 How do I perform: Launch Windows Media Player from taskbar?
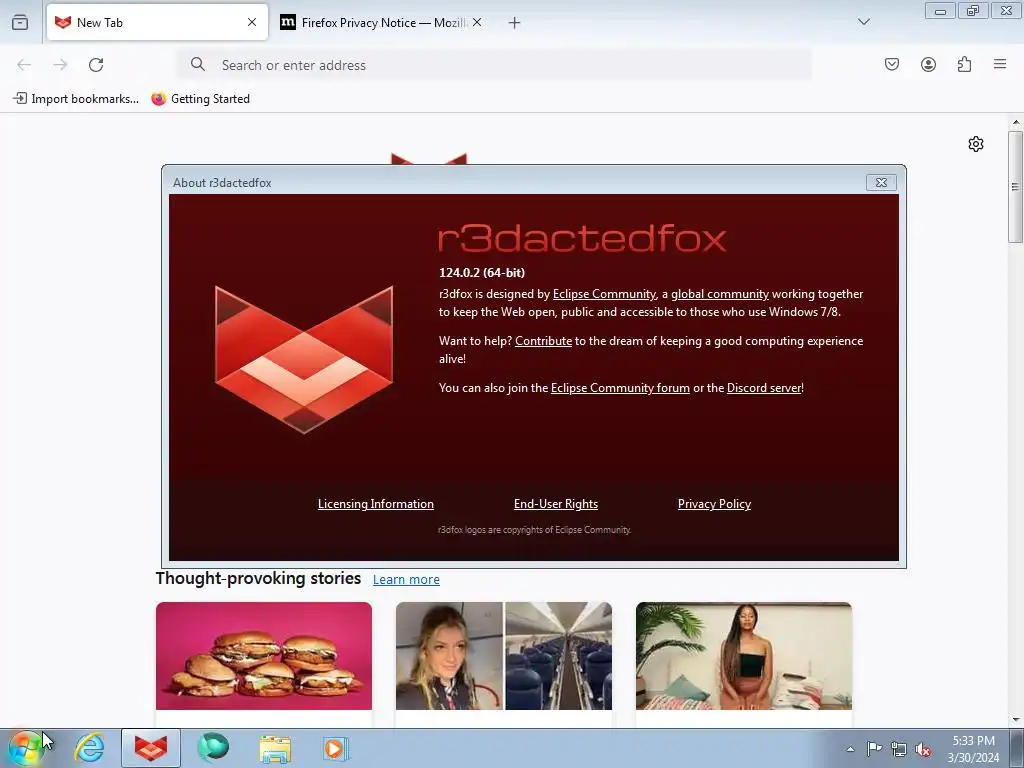[336, 748]
